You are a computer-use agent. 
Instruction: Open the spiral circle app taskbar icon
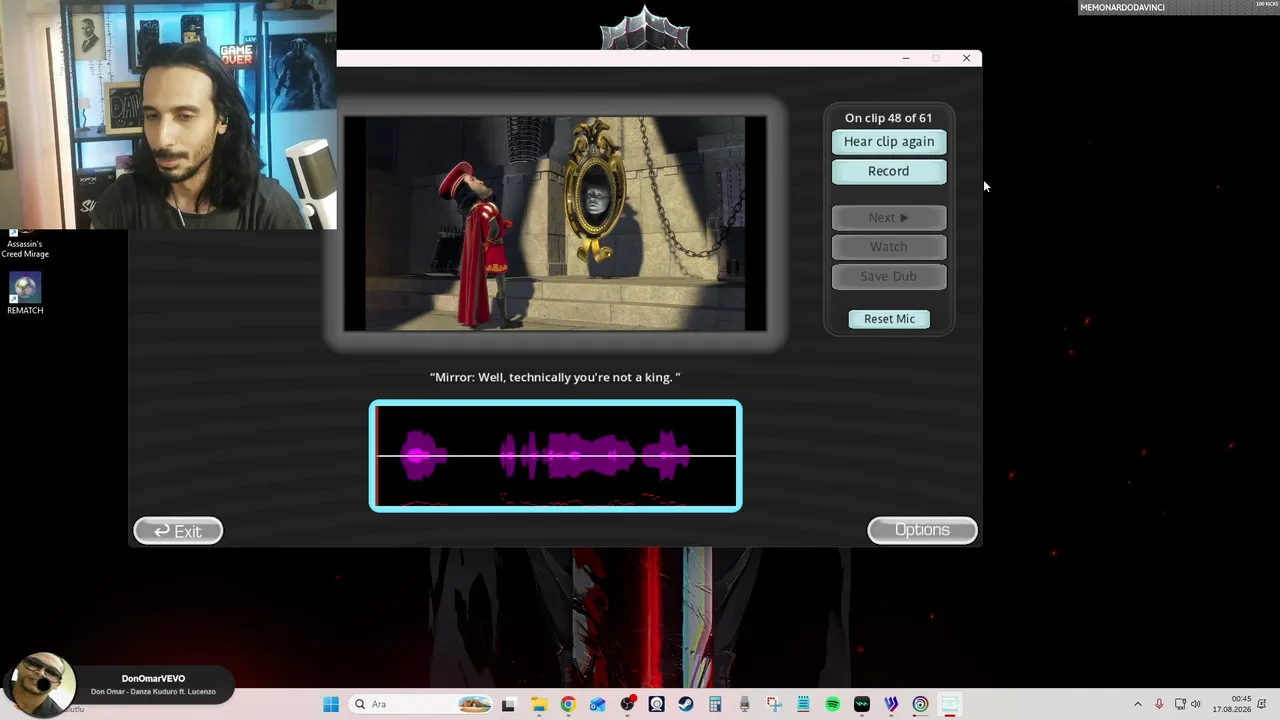pyautogui.click(x=920, y=704)
